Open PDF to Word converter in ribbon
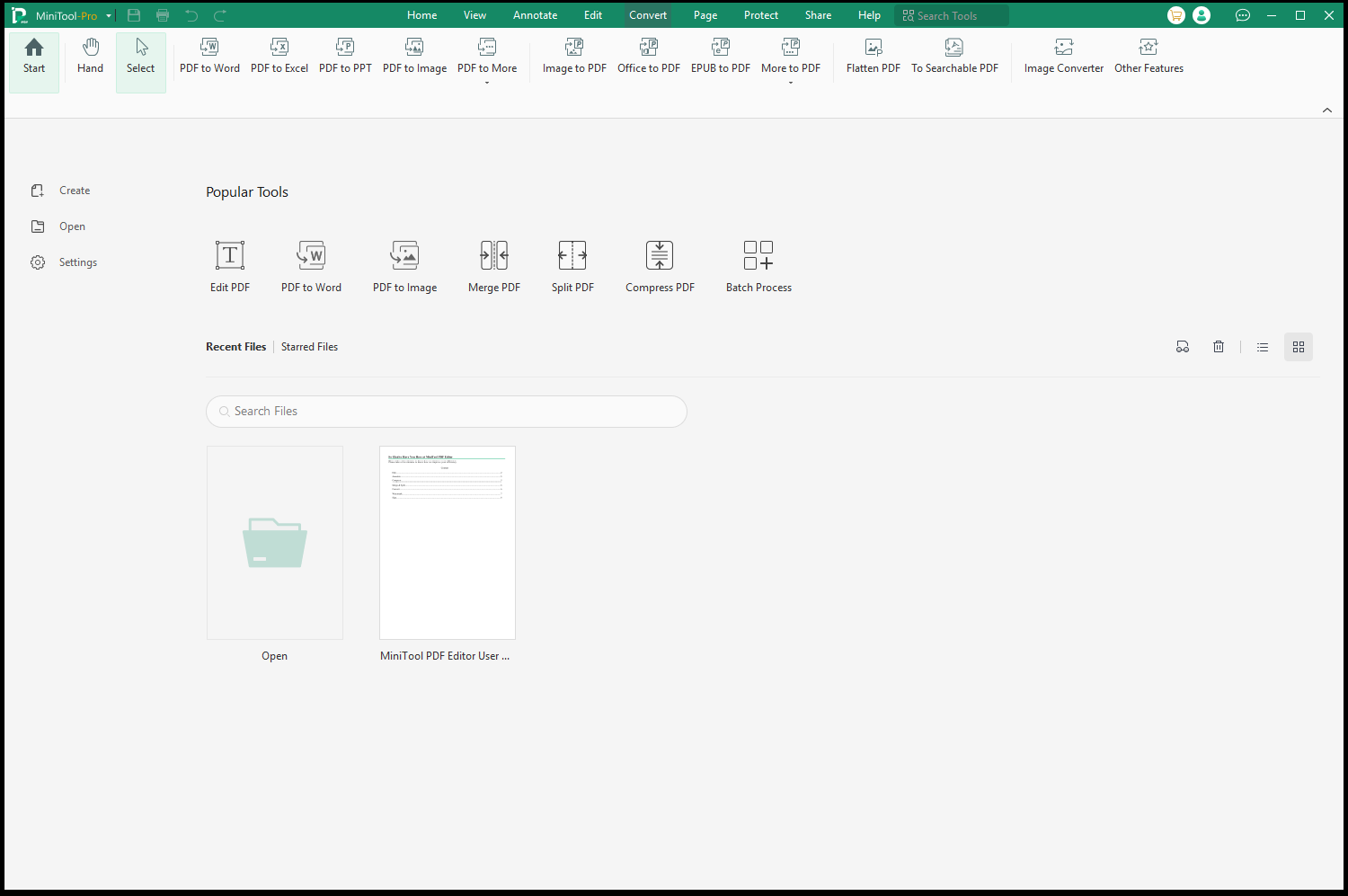 pos(209,57)
